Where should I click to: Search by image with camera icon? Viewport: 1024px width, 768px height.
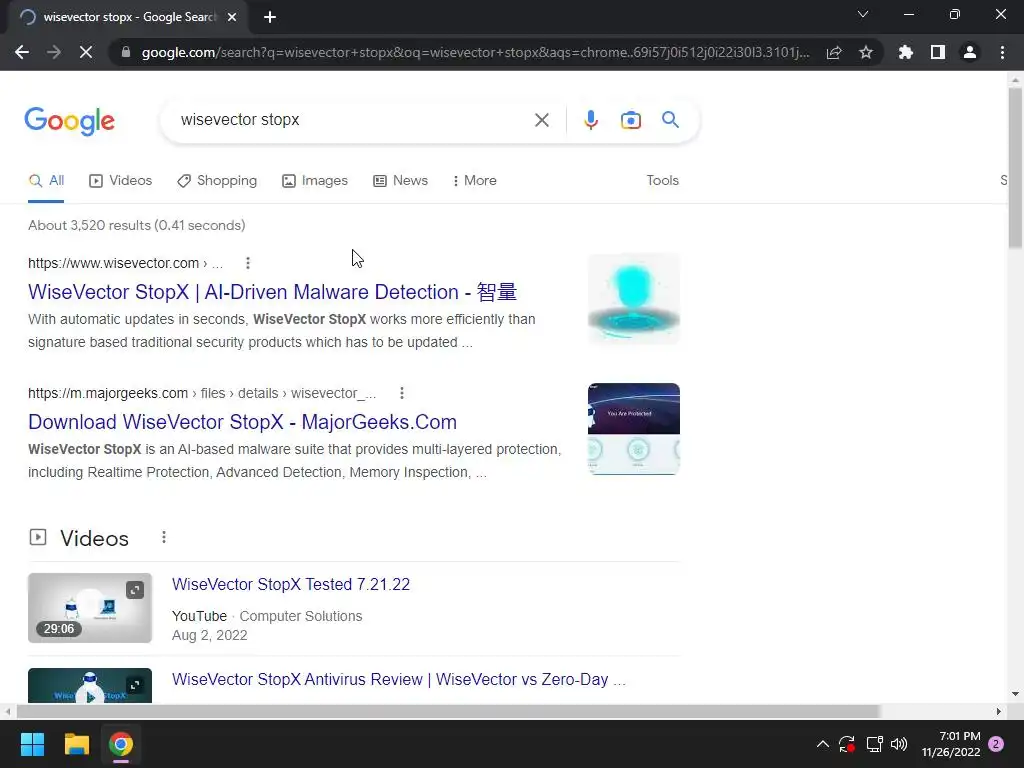point(631,120)
